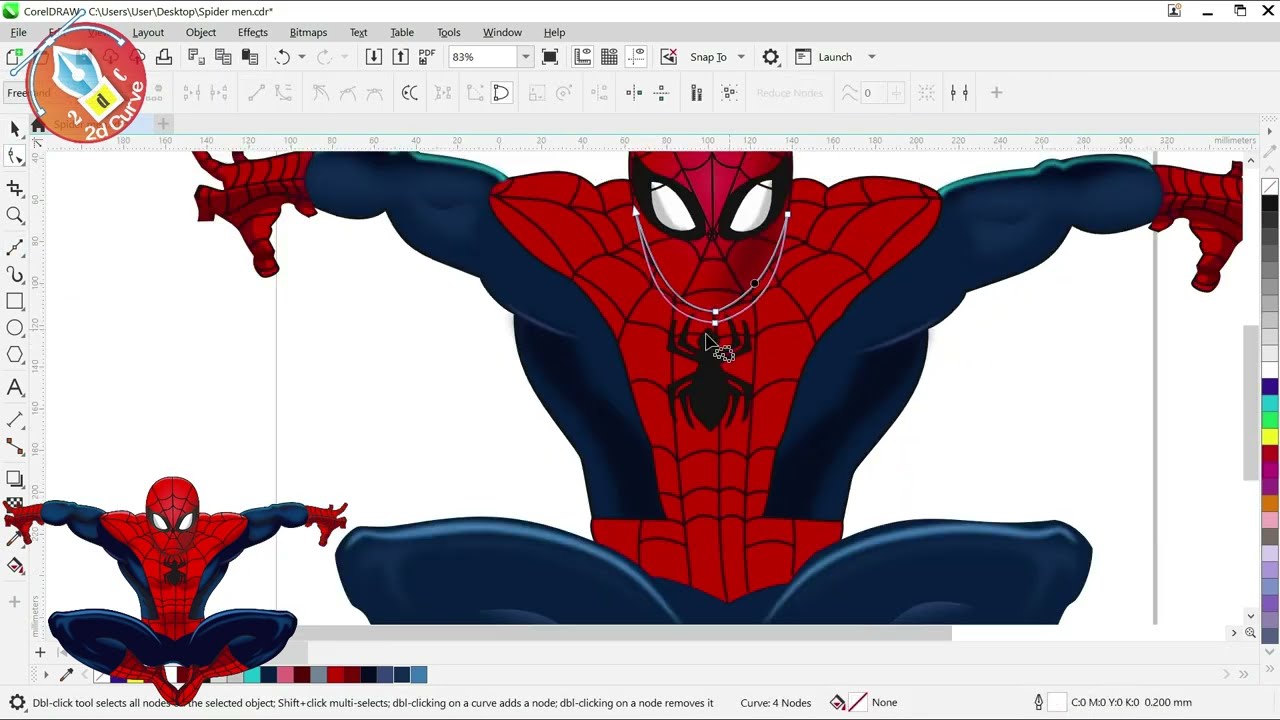Open the Bitmaps menu

coord(308,32)
